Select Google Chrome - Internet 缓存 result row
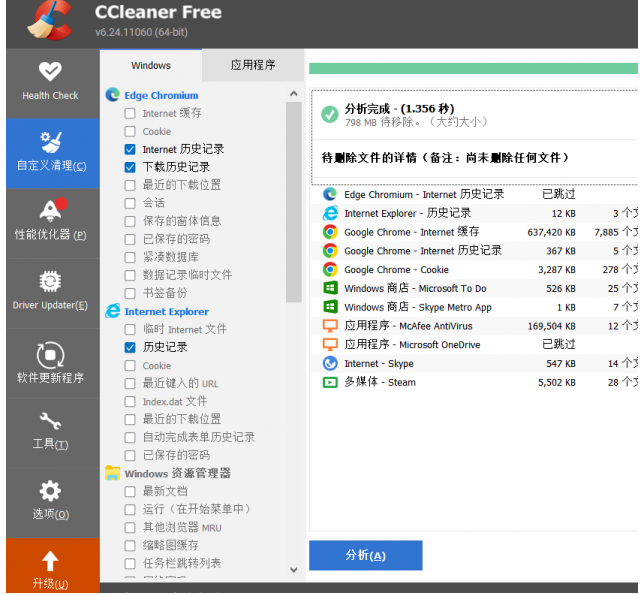The image size is (640, 595). click(475, 232)
